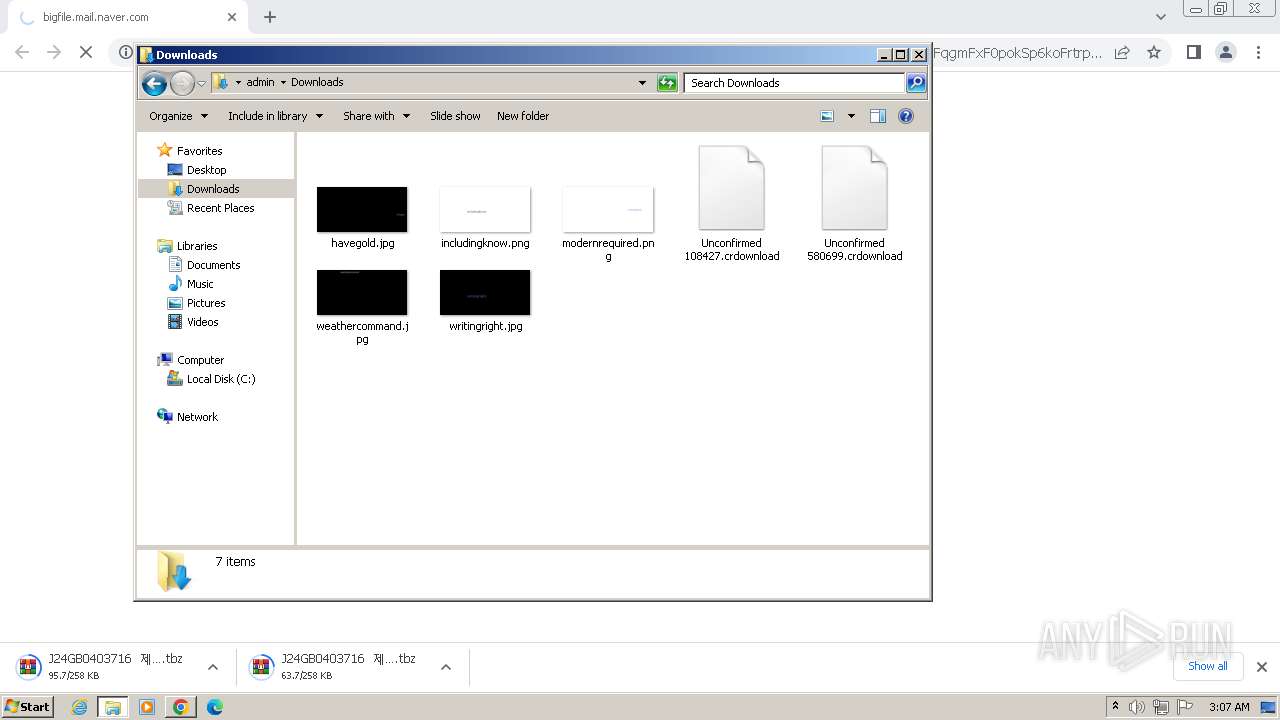Open the Share with menu
1280x720 pixels.
(x=376, y=116)
